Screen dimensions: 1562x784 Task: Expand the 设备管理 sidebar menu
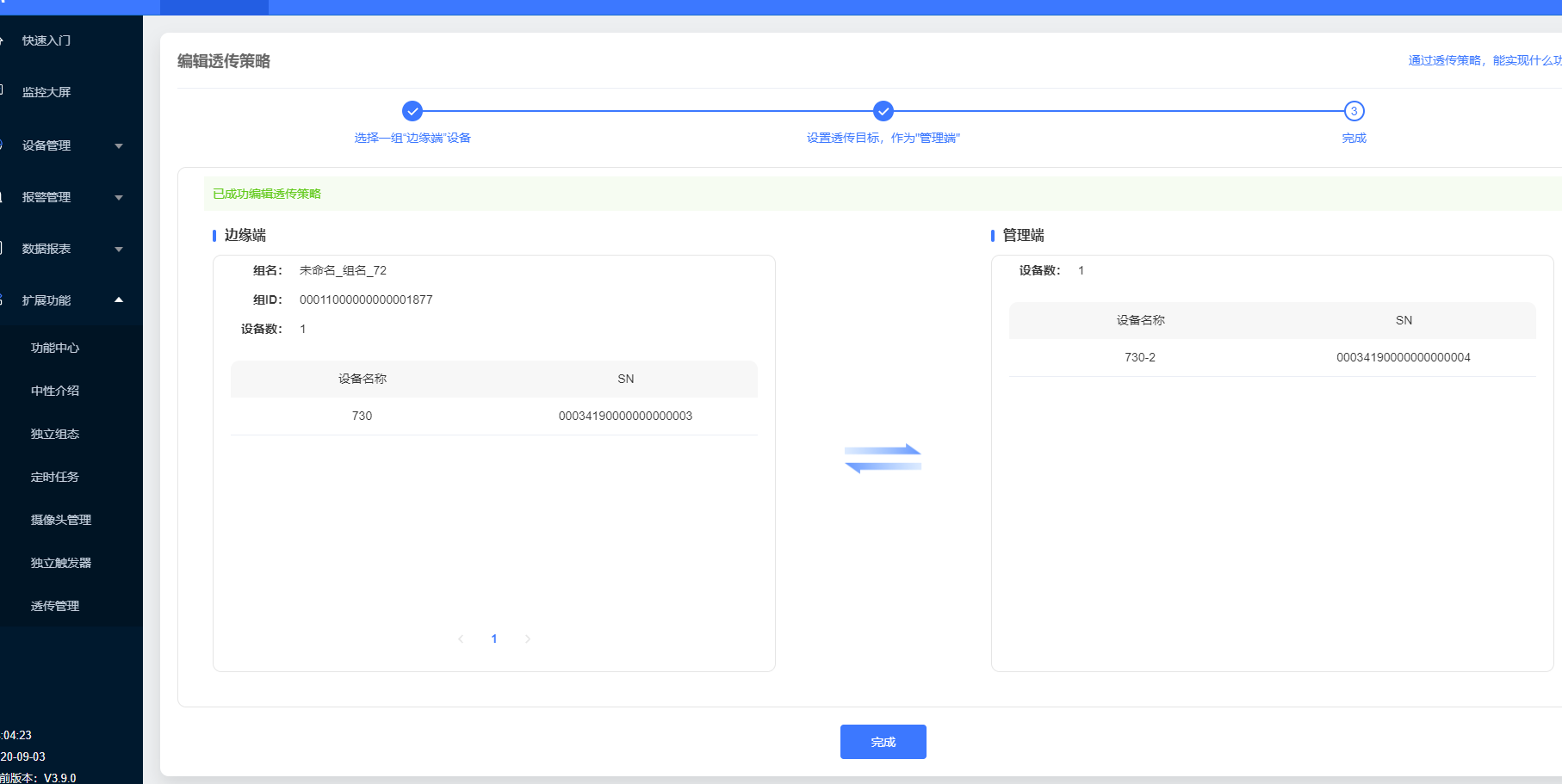click(x=69, y=145)
